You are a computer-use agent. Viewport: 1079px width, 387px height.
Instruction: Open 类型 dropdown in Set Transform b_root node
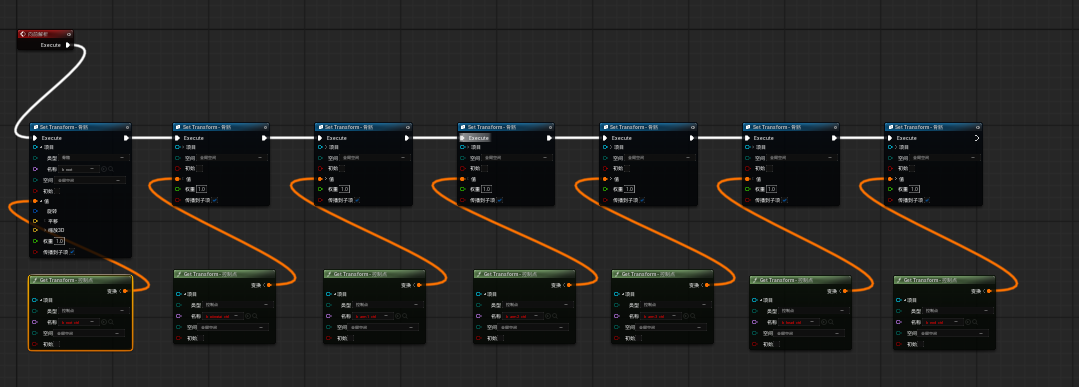point(95,158)
